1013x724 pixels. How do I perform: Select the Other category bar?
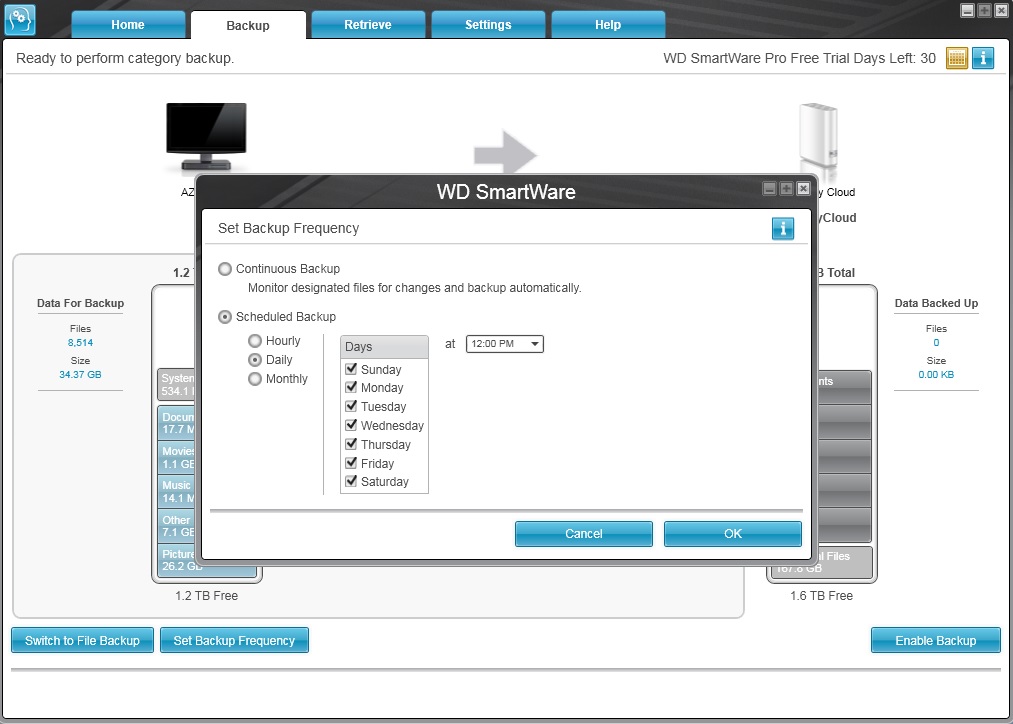[x=177, y=526]
